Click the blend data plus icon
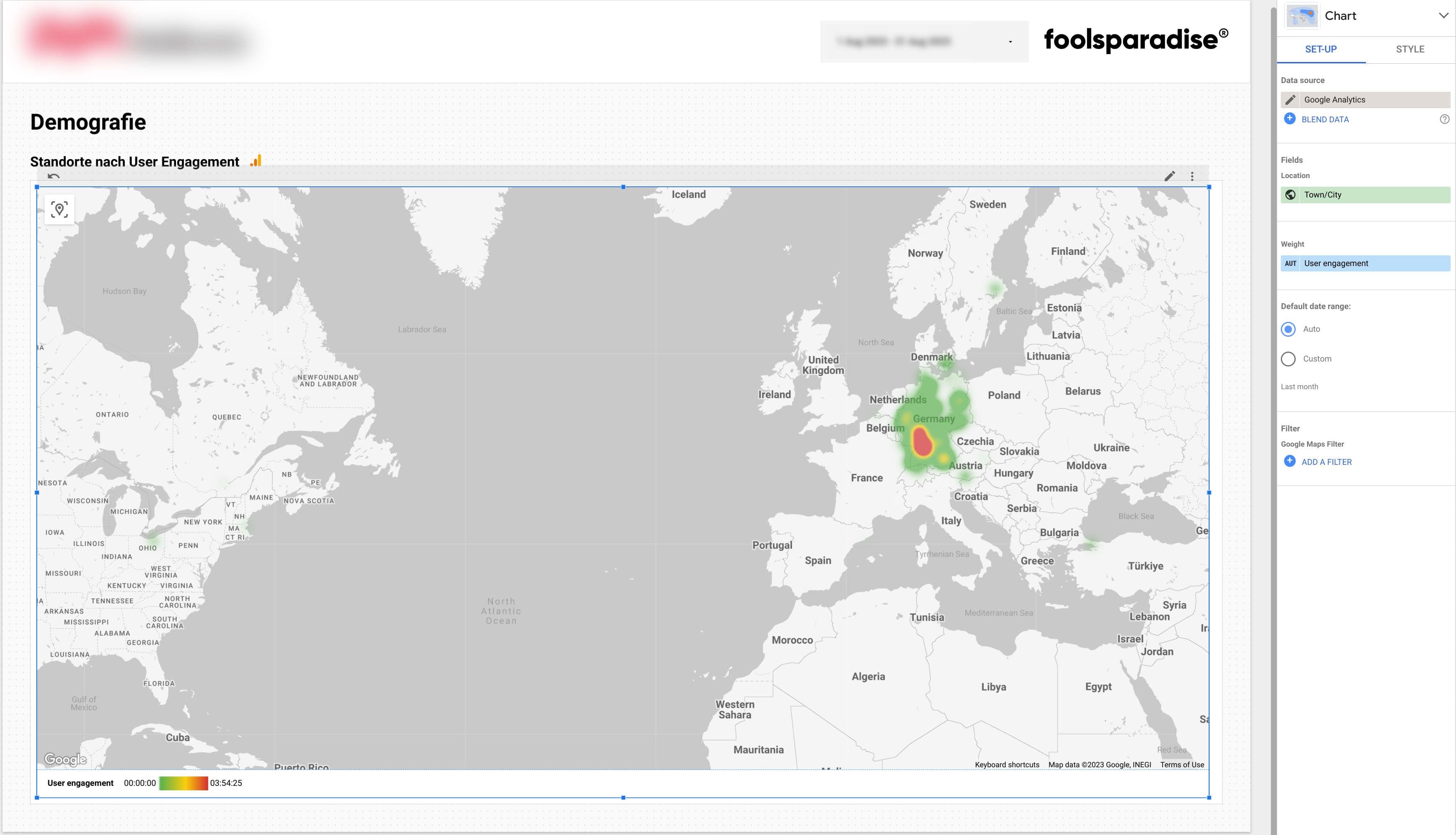This screenshot has width=1456, height=835. [x=1289, y=119]
